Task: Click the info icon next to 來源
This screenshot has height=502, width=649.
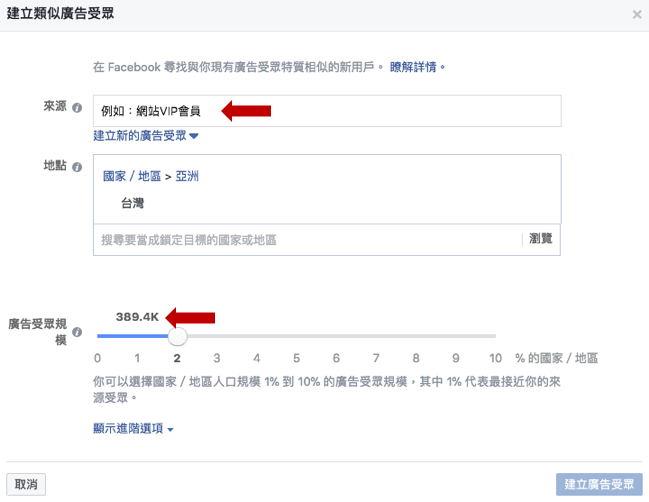Action: click(77, 108)
